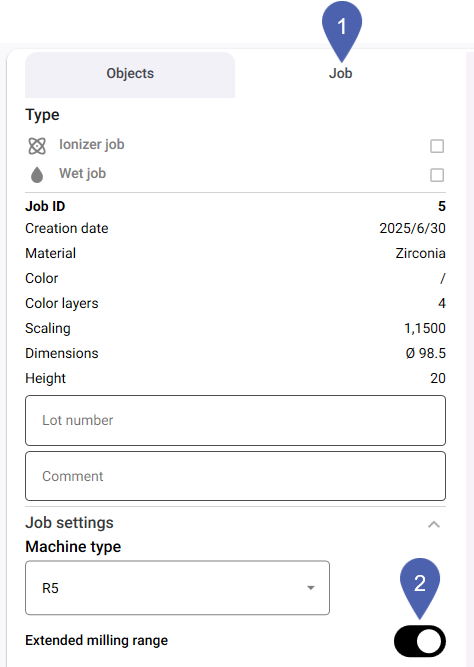Click the Ionizer job atom icon
Viewport: 474px width, 667px height.
(x=37, y=146)
